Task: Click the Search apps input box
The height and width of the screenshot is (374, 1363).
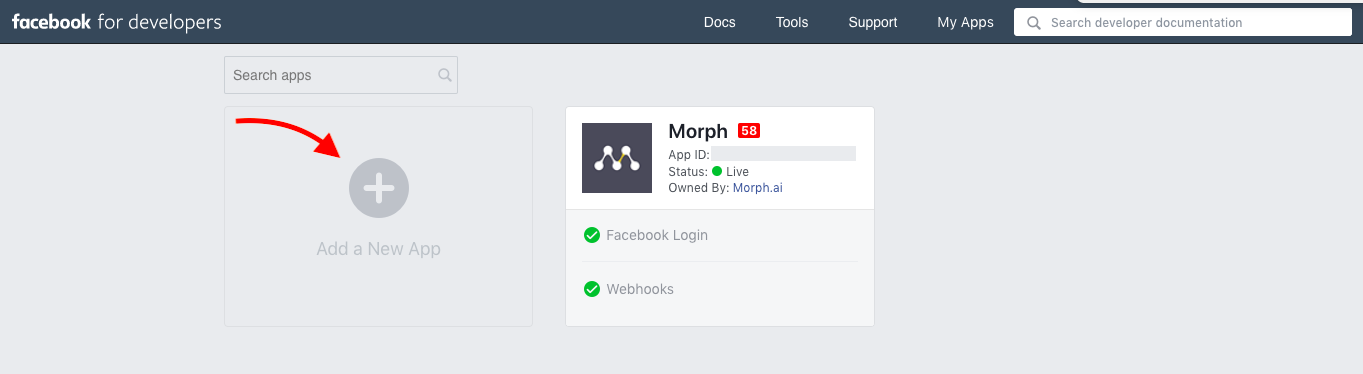Action: 341,75
